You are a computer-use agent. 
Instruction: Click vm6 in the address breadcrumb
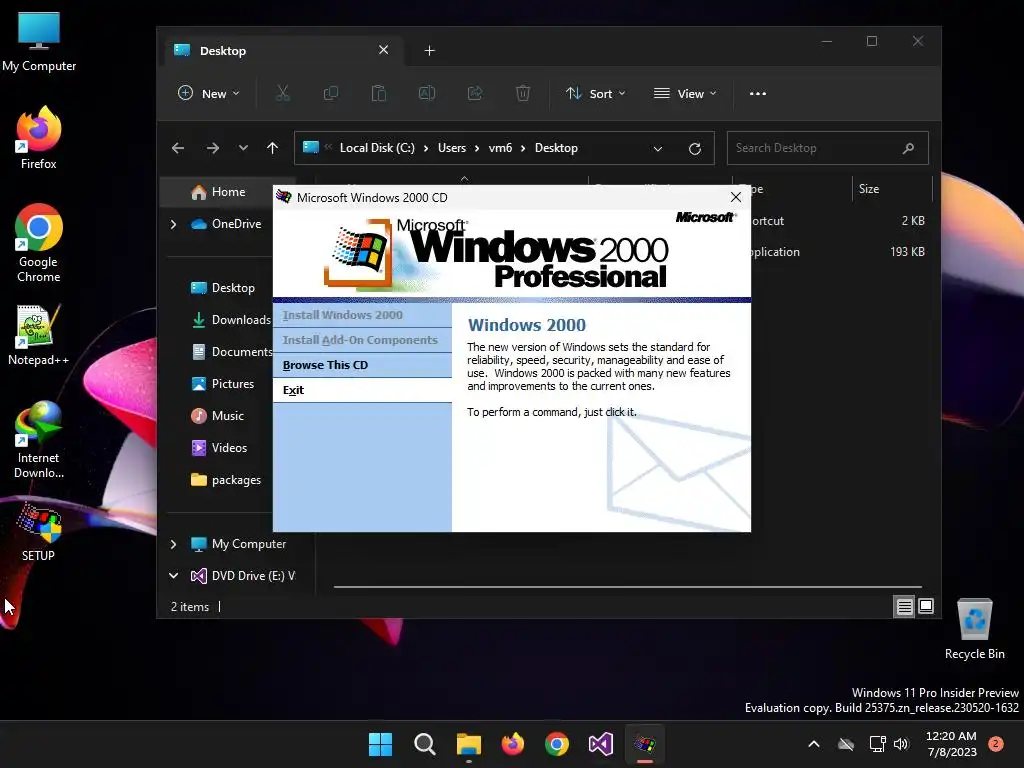tap(500, 148)
